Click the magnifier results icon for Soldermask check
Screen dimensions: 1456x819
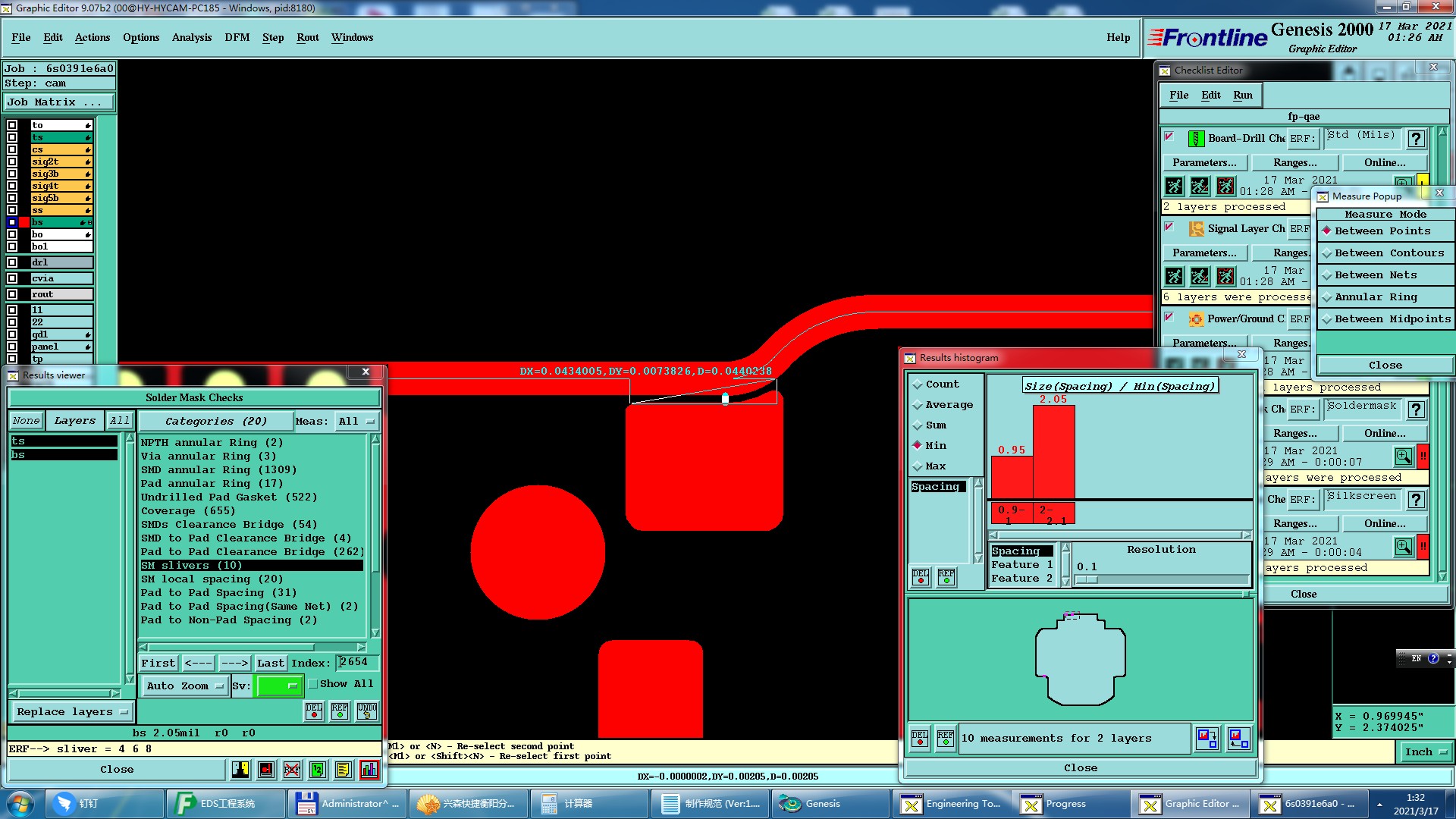pyautogui.click(x=1403, y=457)
